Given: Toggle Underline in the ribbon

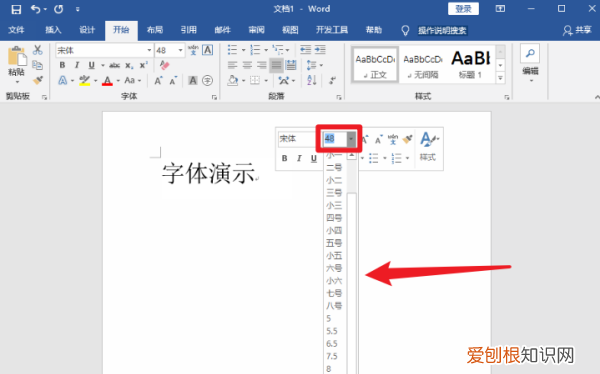Looking at the screenshot, I should (91, 65).
